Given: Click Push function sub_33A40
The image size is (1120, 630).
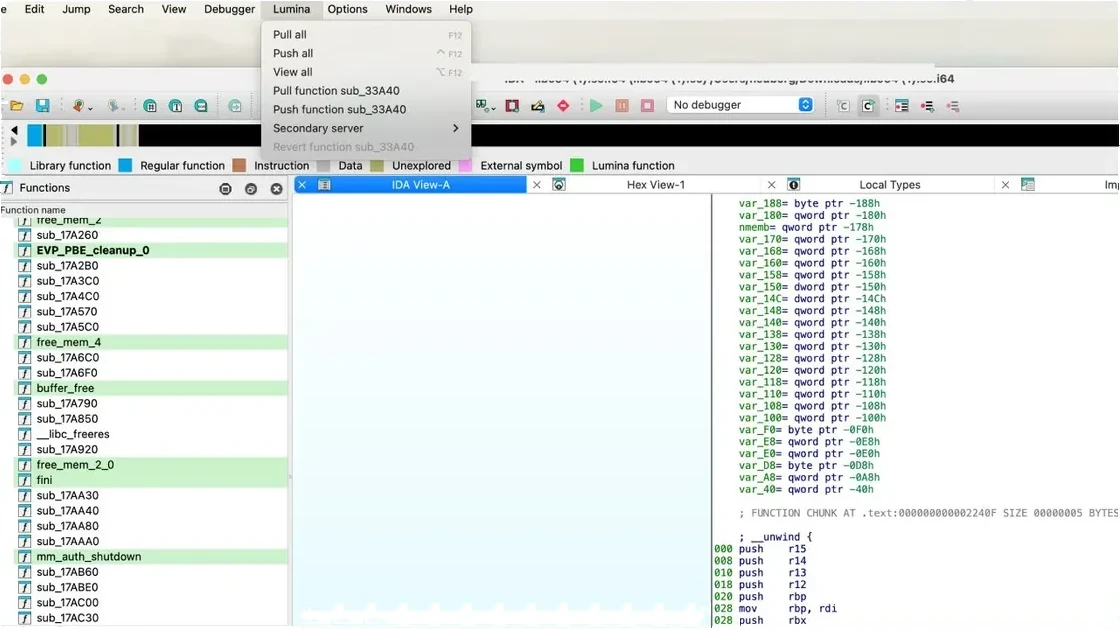Looking at the screenshot, I should pyautogui.click(x=366, y=109).
